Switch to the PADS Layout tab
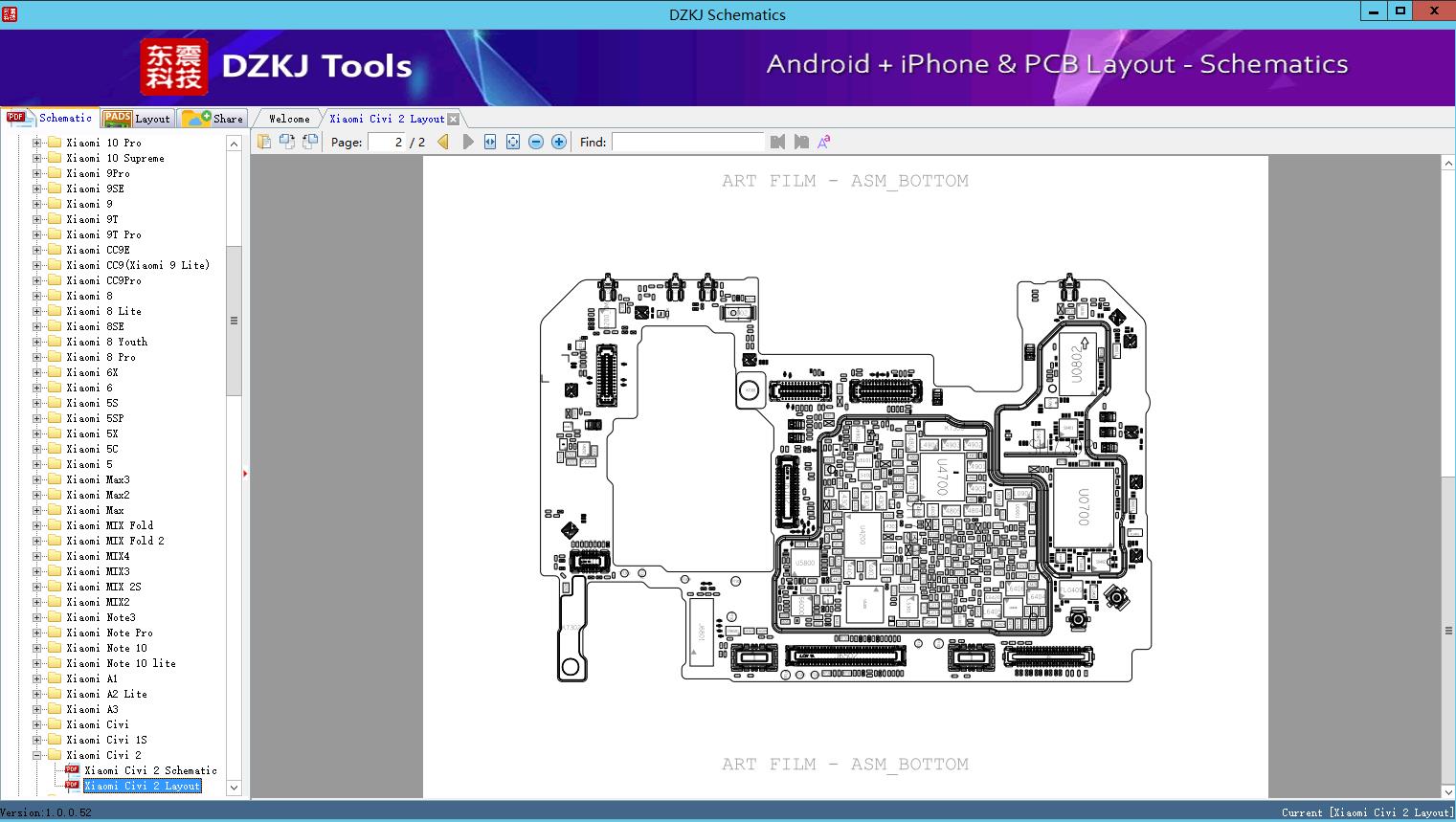 pos(137,119)
